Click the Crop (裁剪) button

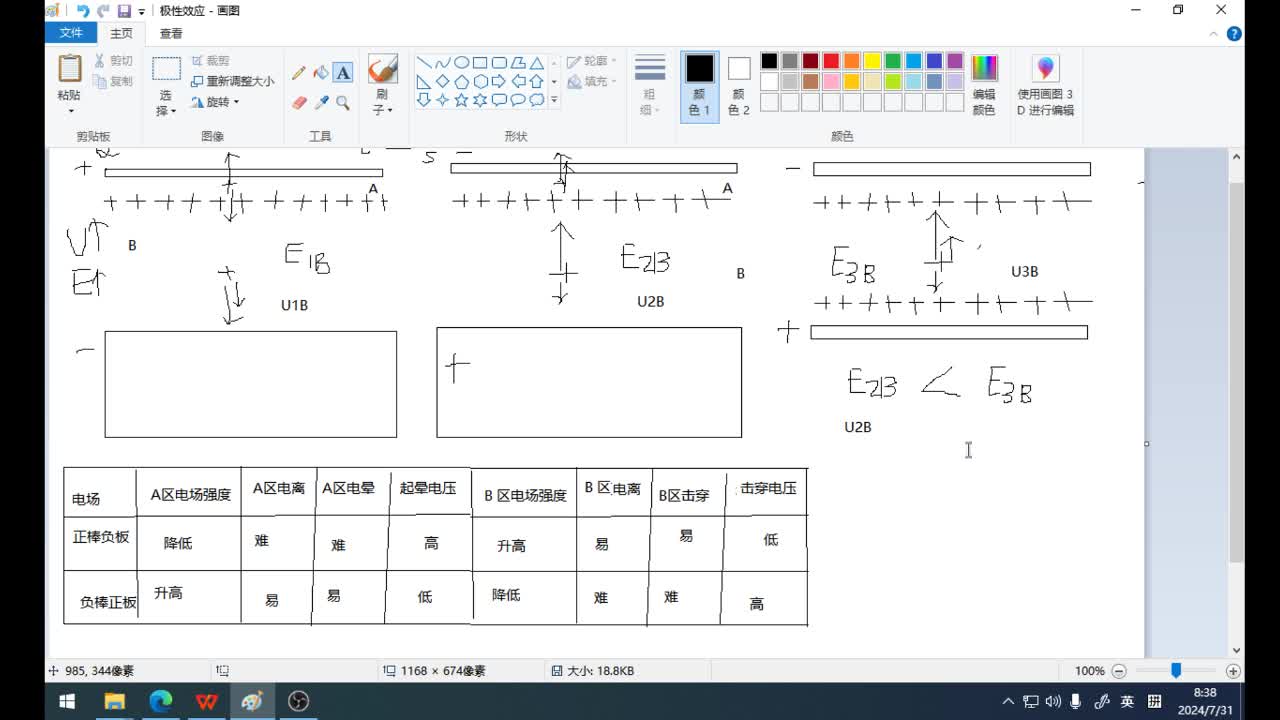(210, 61)
